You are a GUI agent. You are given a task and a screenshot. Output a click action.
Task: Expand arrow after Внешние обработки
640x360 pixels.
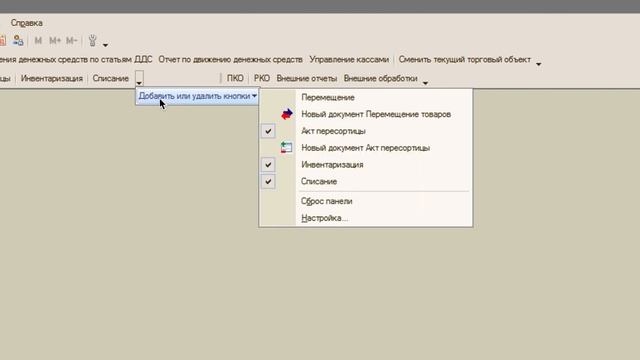(425, 83)
